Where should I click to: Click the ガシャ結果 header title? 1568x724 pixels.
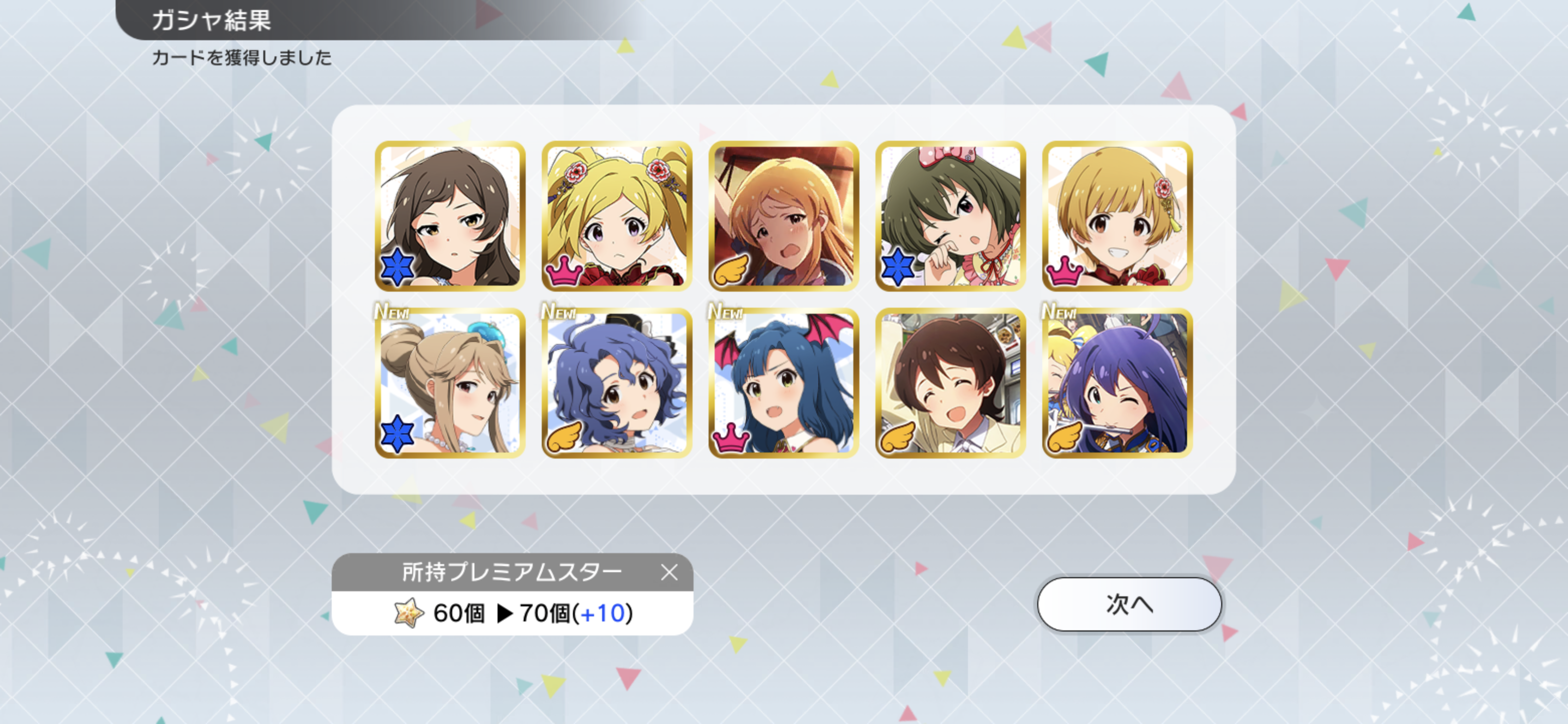click(x=211, y=20)
